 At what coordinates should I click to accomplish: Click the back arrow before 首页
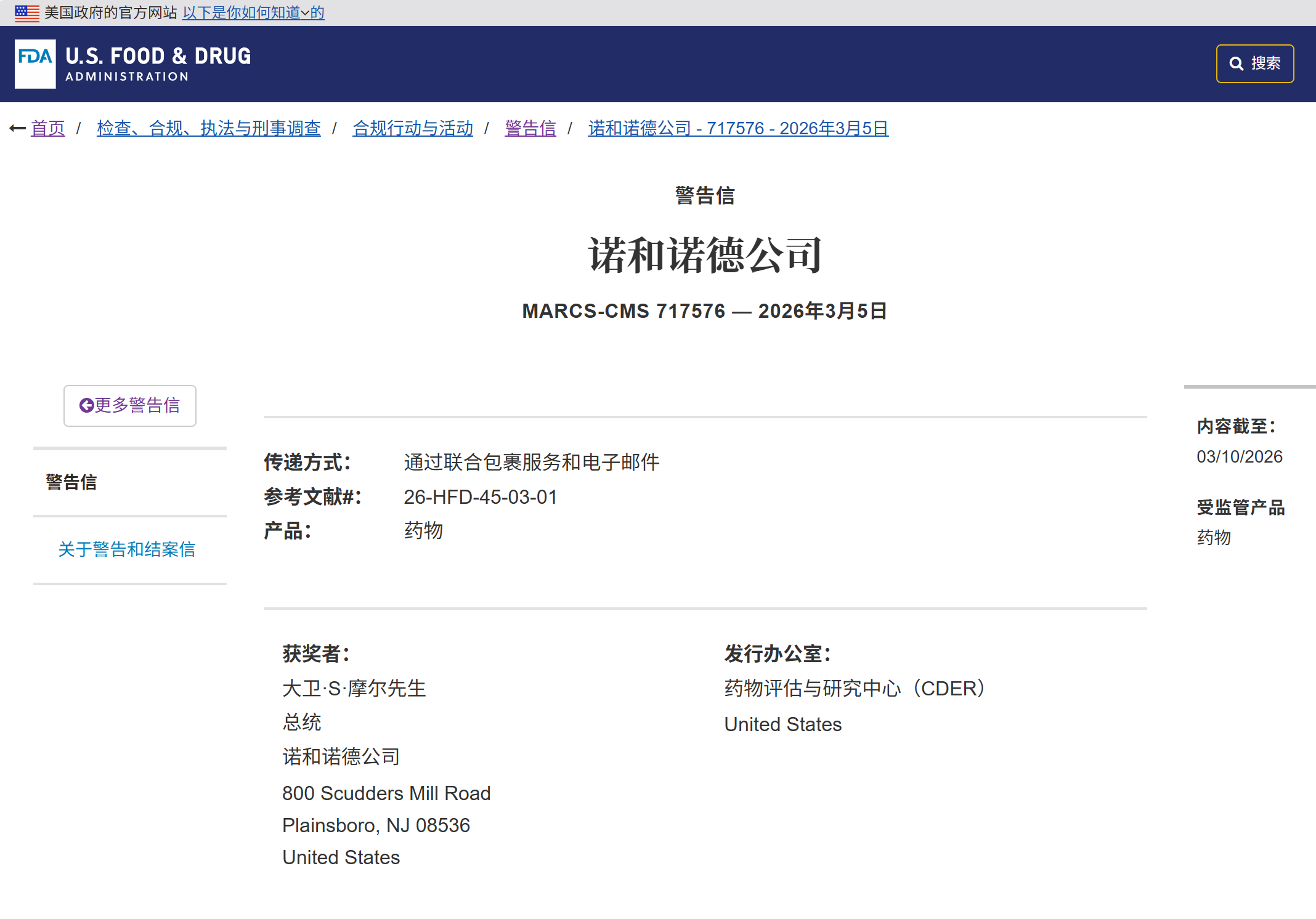coord(17,129)
